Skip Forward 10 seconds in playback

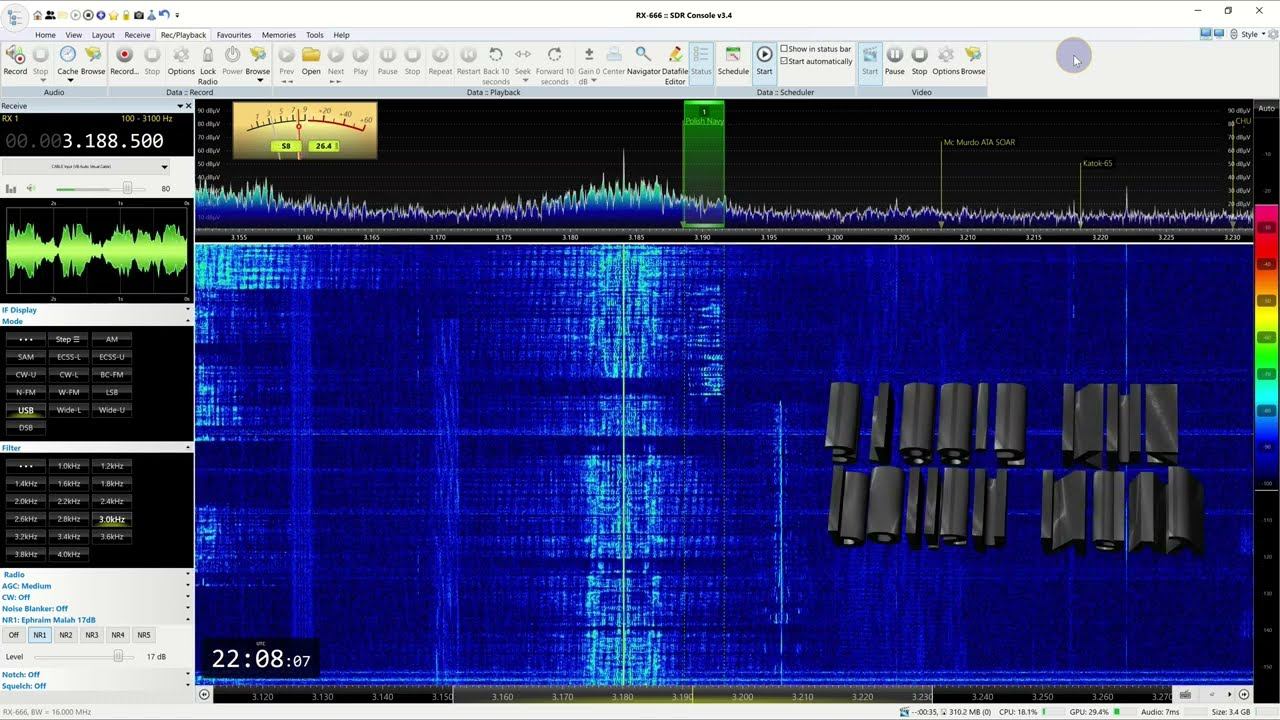[555, 65]
